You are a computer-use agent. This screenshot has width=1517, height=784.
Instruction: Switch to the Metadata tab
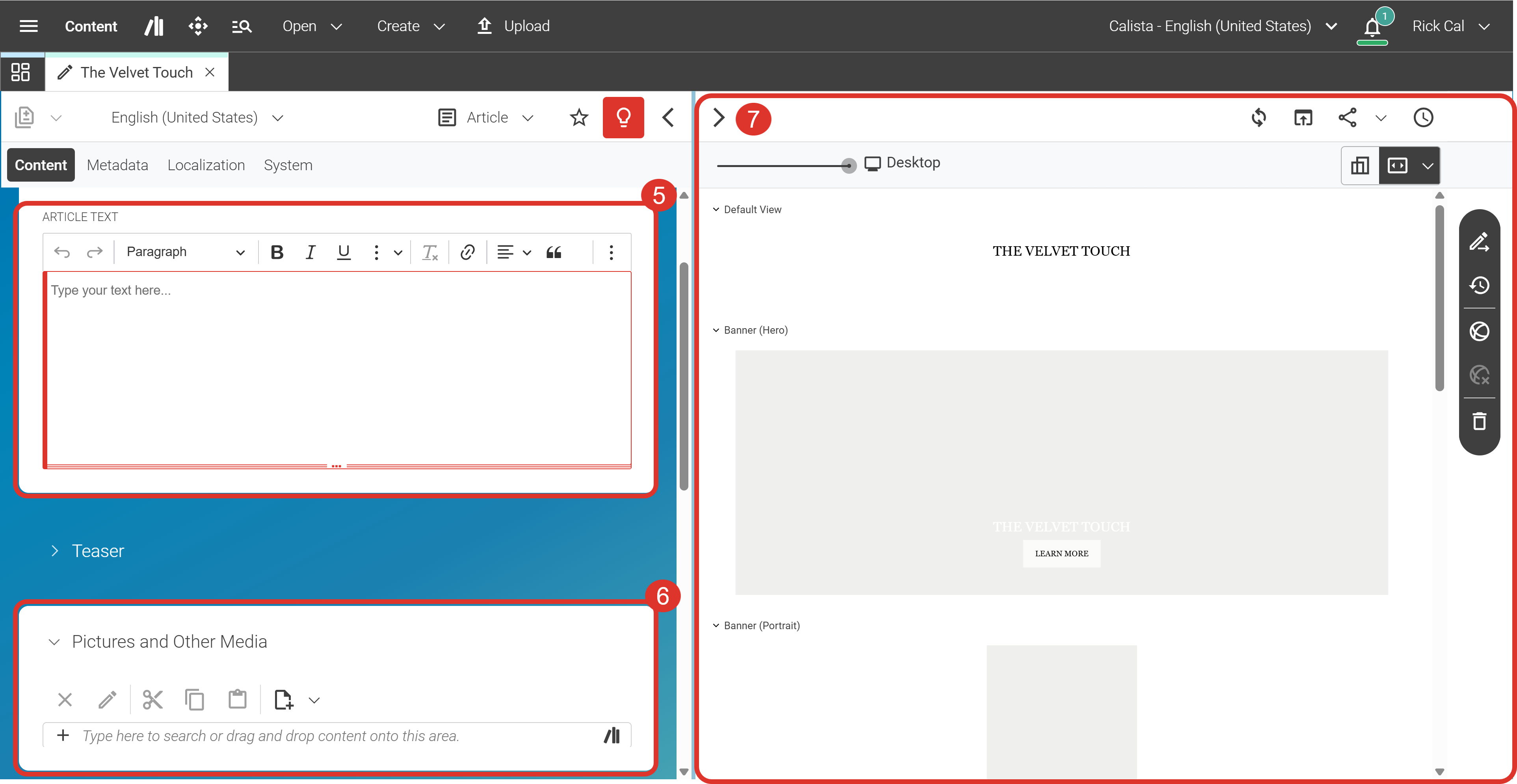click(117, 165)
